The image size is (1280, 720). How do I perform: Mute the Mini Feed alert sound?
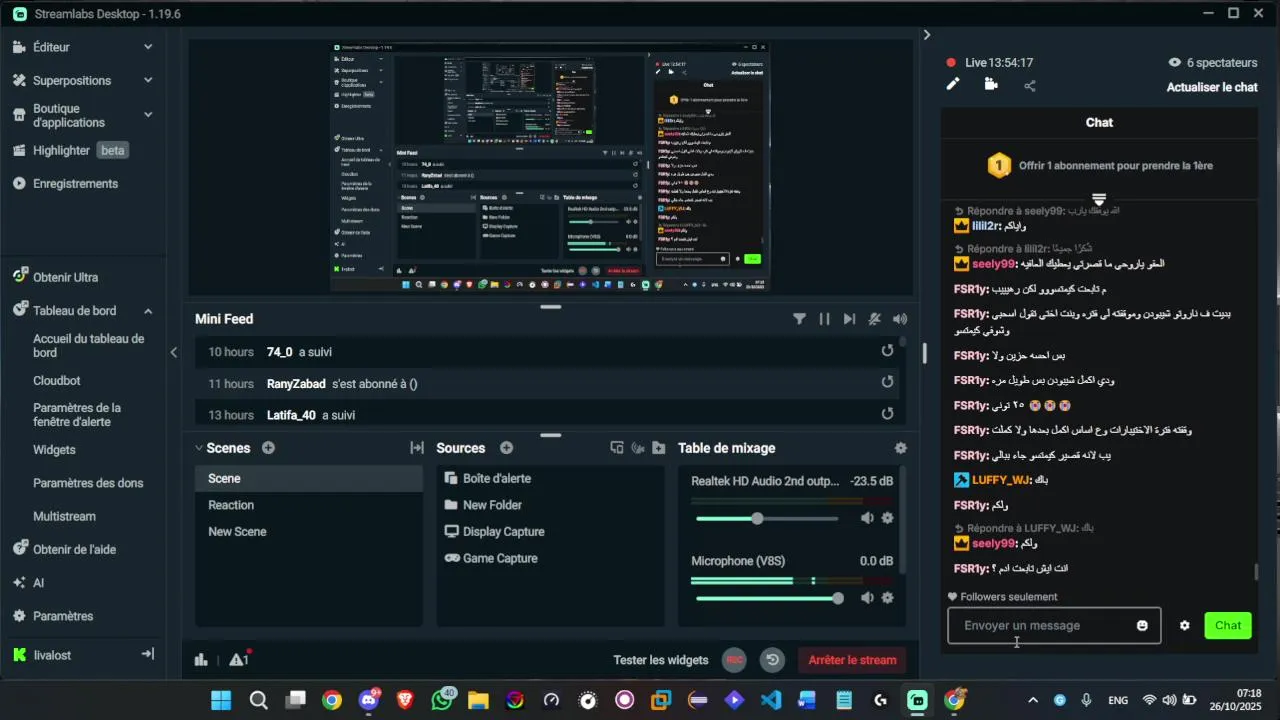[x=900, y=319]
